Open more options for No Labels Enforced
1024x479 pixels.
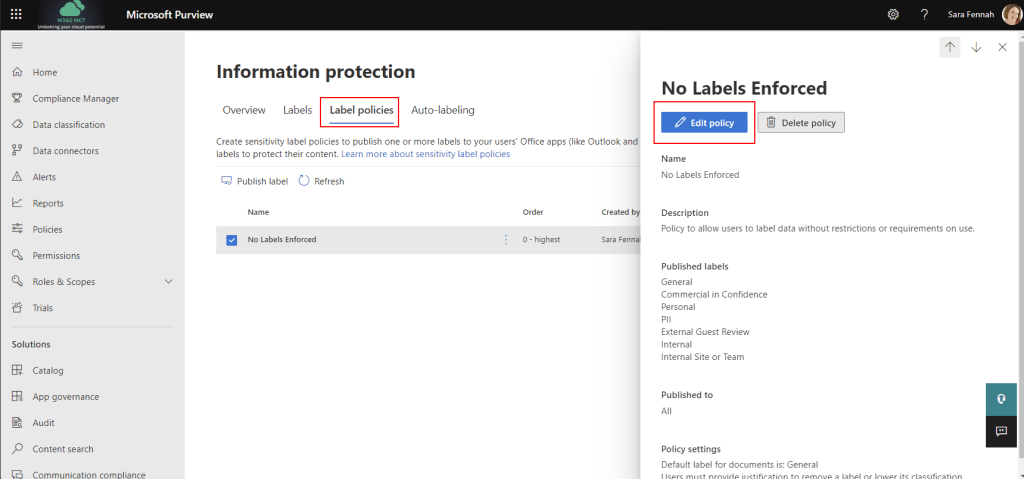pyautogui.click(x=505, y=240)
